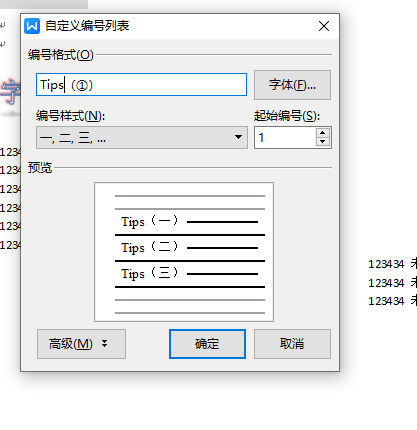Open the 字体(F)... font settings
This screenshot has width=417, height=430.
[292, 85]
